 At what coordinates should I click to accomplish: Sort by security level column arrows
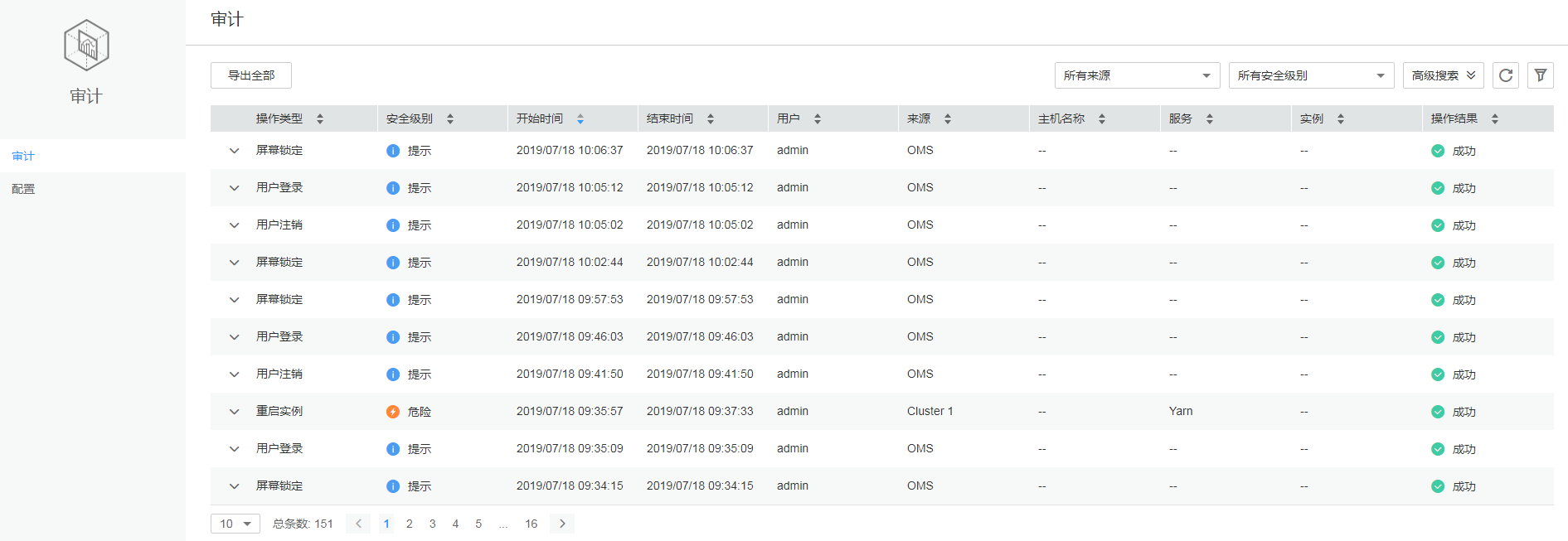coord(450,119)
